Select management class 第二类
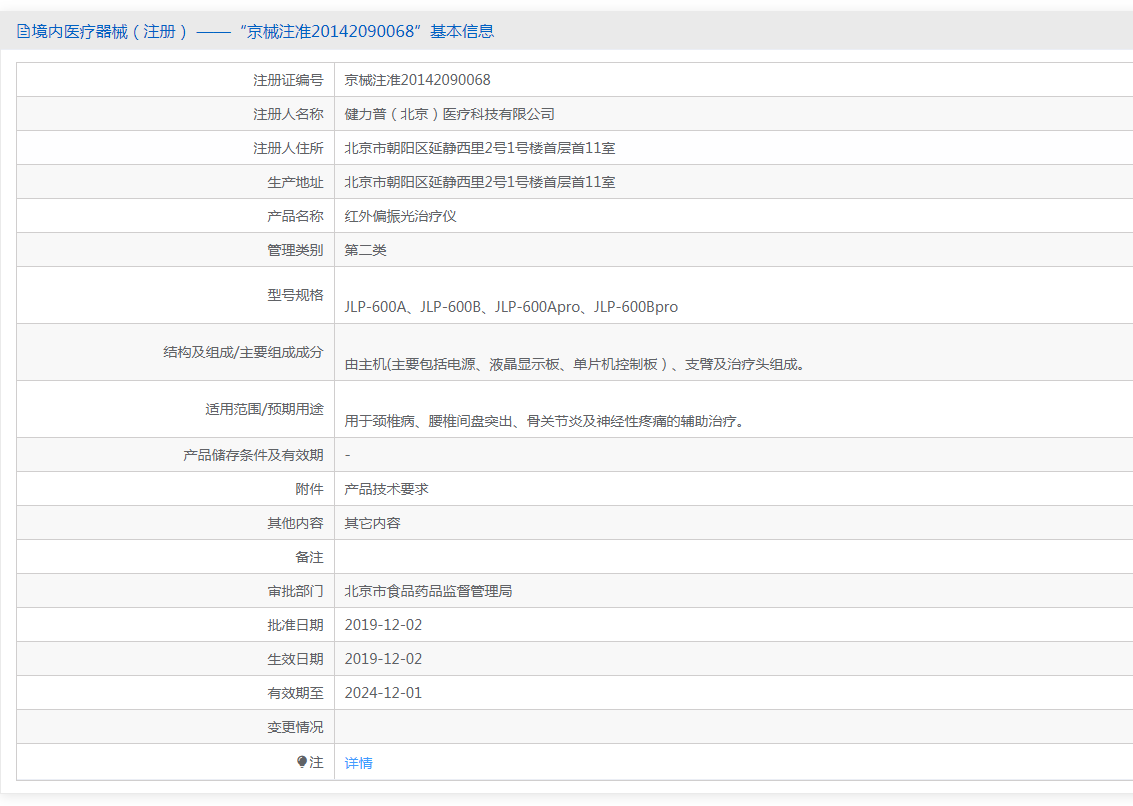Screen dimensions: 1133x806 366,249
